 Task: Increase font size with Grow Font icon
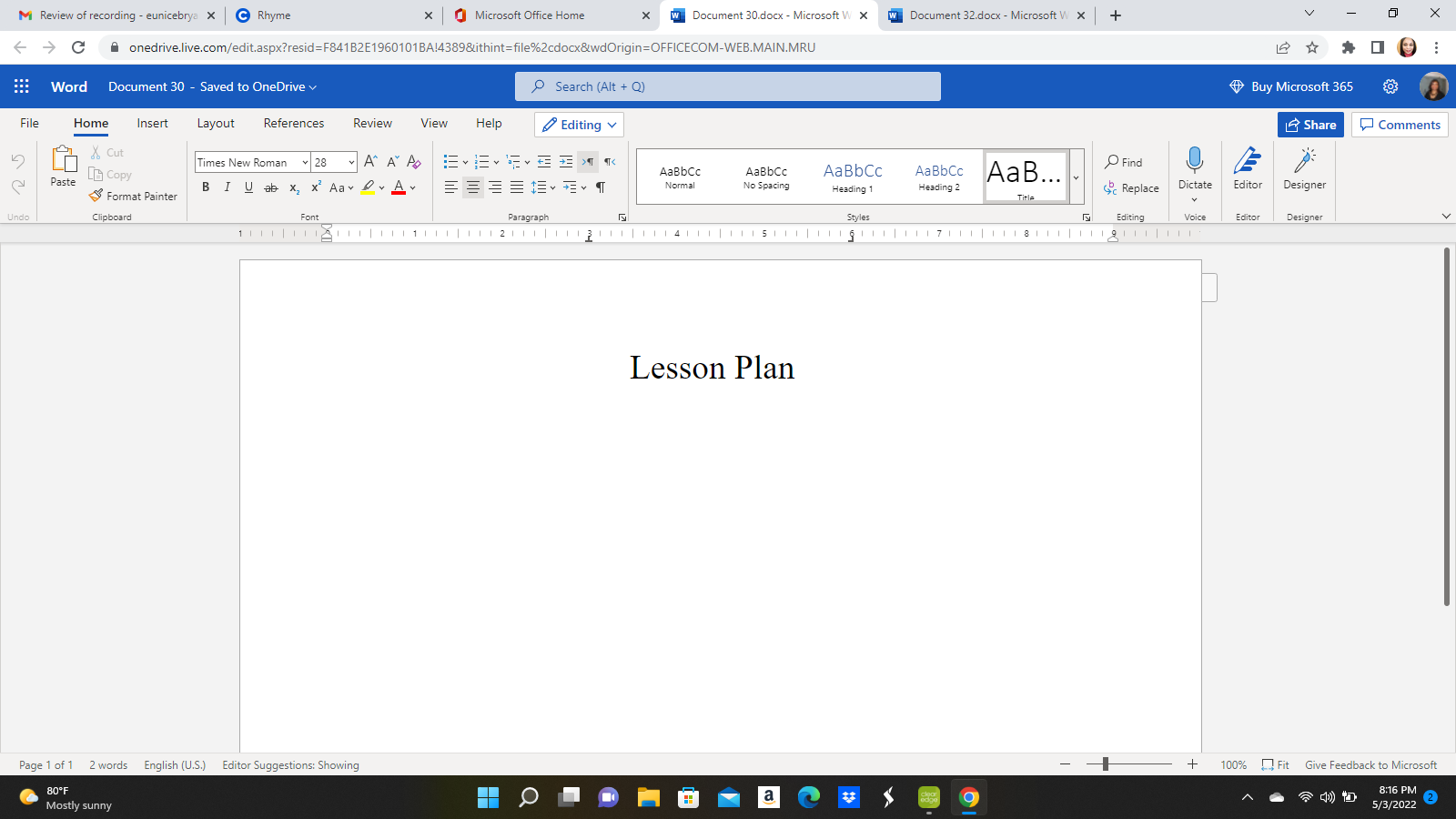click(370, 162)
